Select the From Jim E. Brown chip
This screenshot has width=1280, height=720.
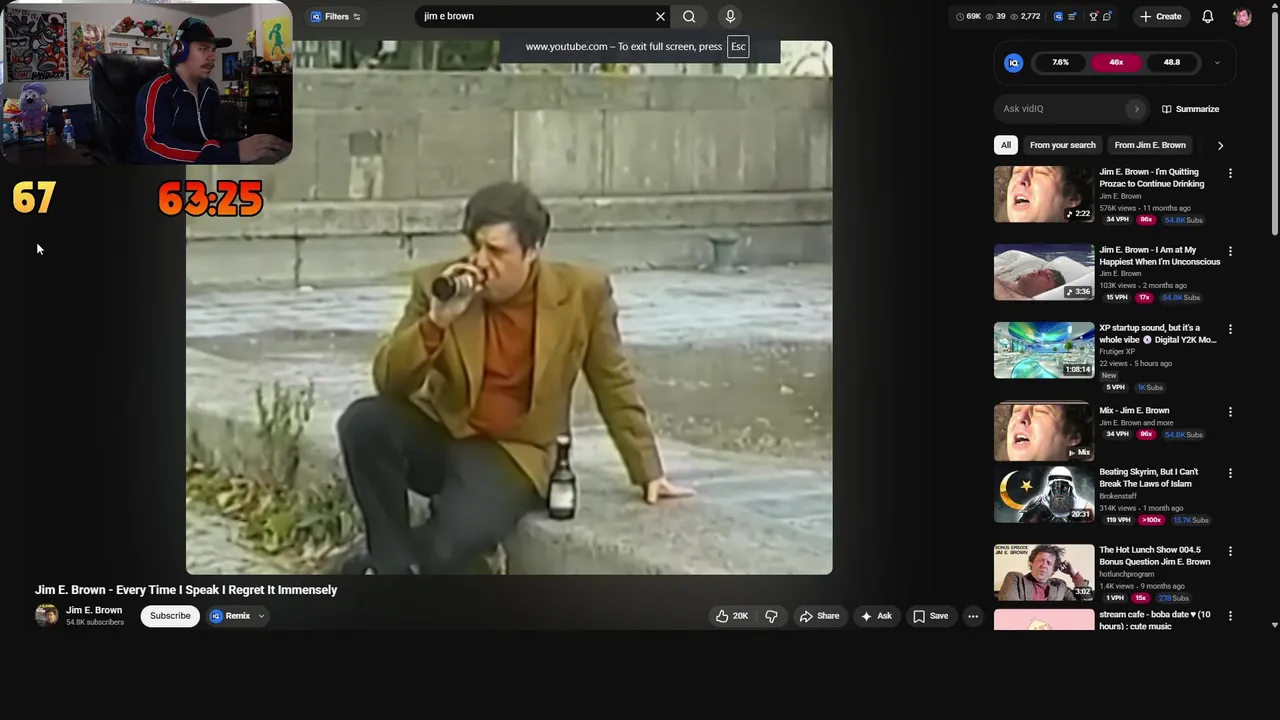(x=1149, y=145)
